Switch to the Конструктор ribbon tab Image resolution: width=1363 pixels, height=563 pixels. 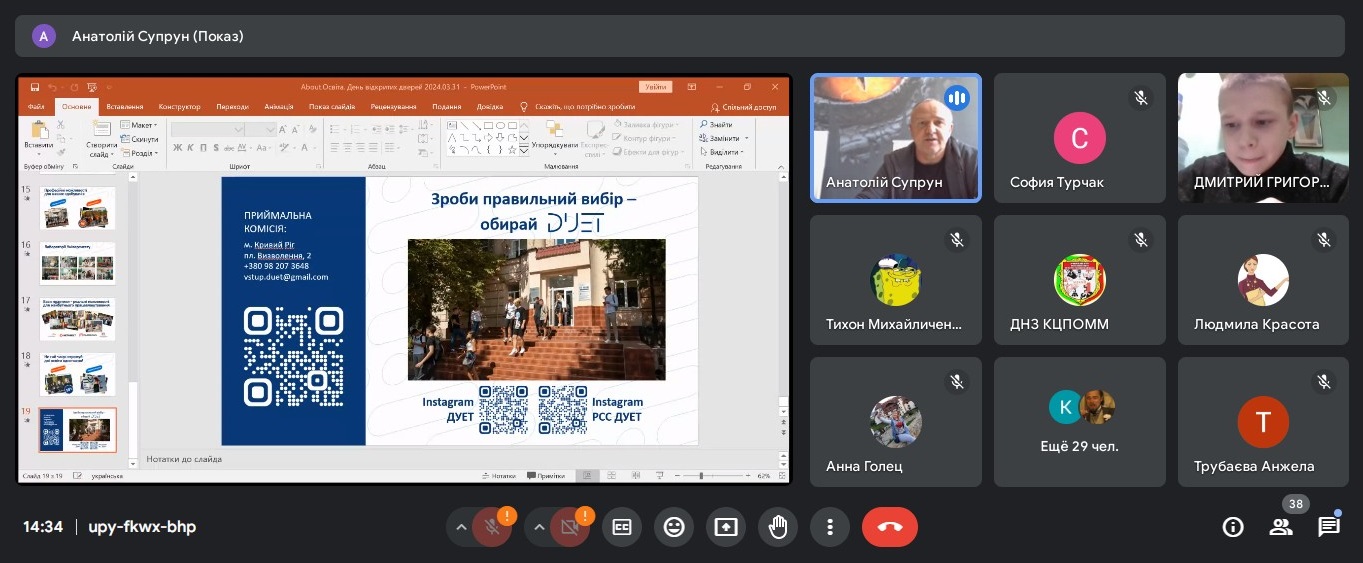pyautogui.click(x=179, y=107)
